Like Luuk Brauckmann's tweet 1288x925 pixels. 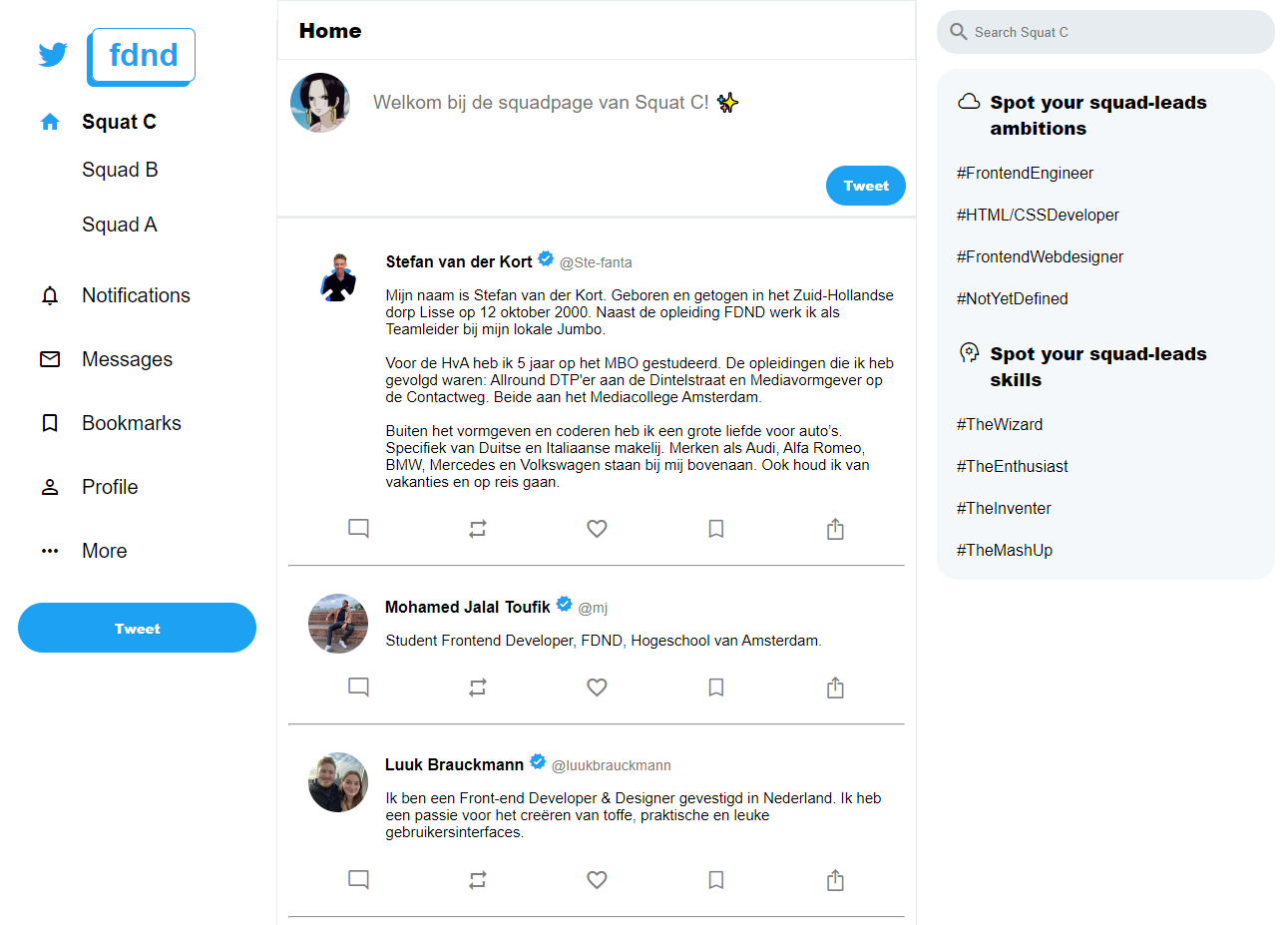[597, 879]
